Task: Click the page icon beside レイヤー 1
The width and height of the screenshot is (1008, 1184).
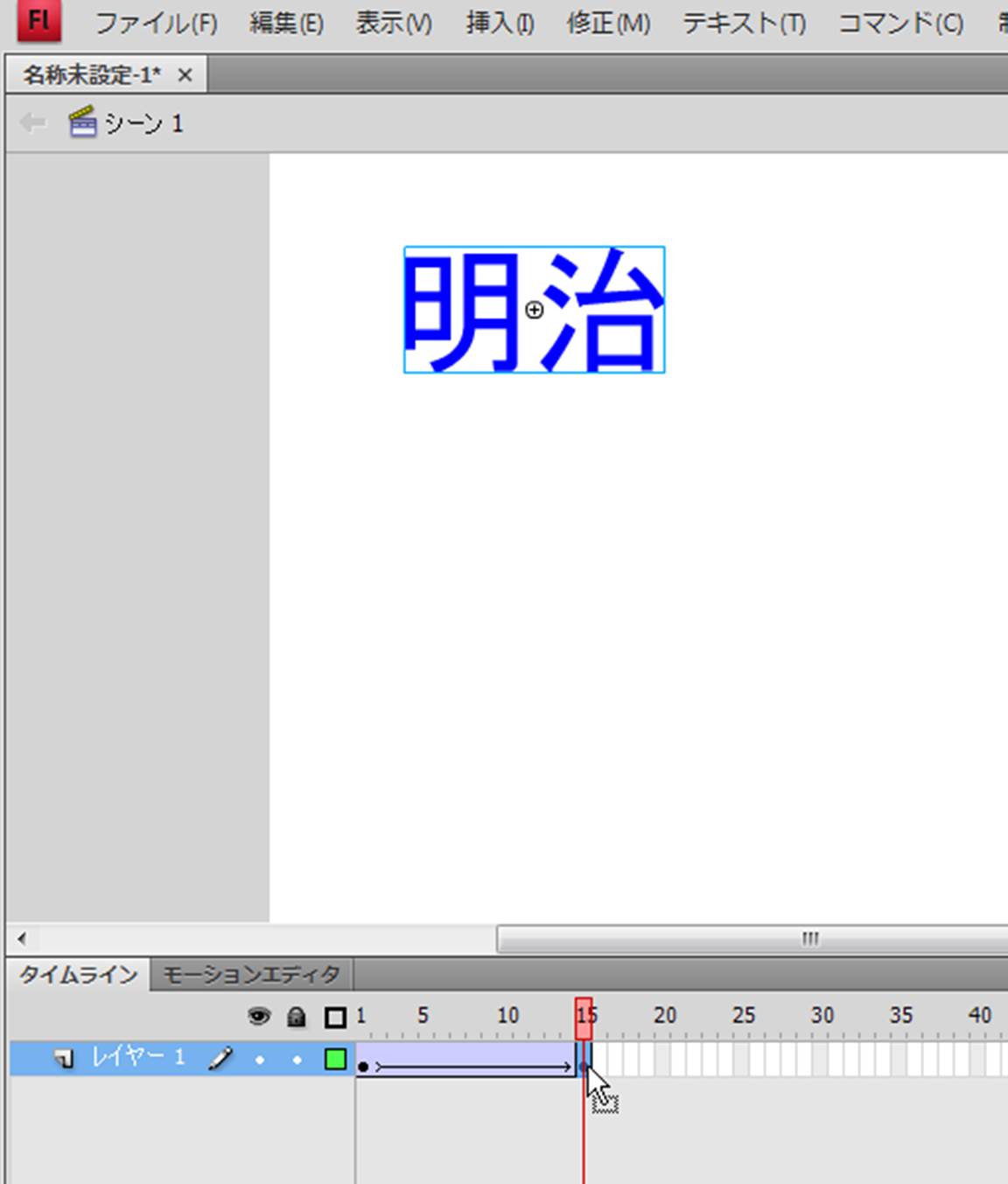Action: 64,1059
